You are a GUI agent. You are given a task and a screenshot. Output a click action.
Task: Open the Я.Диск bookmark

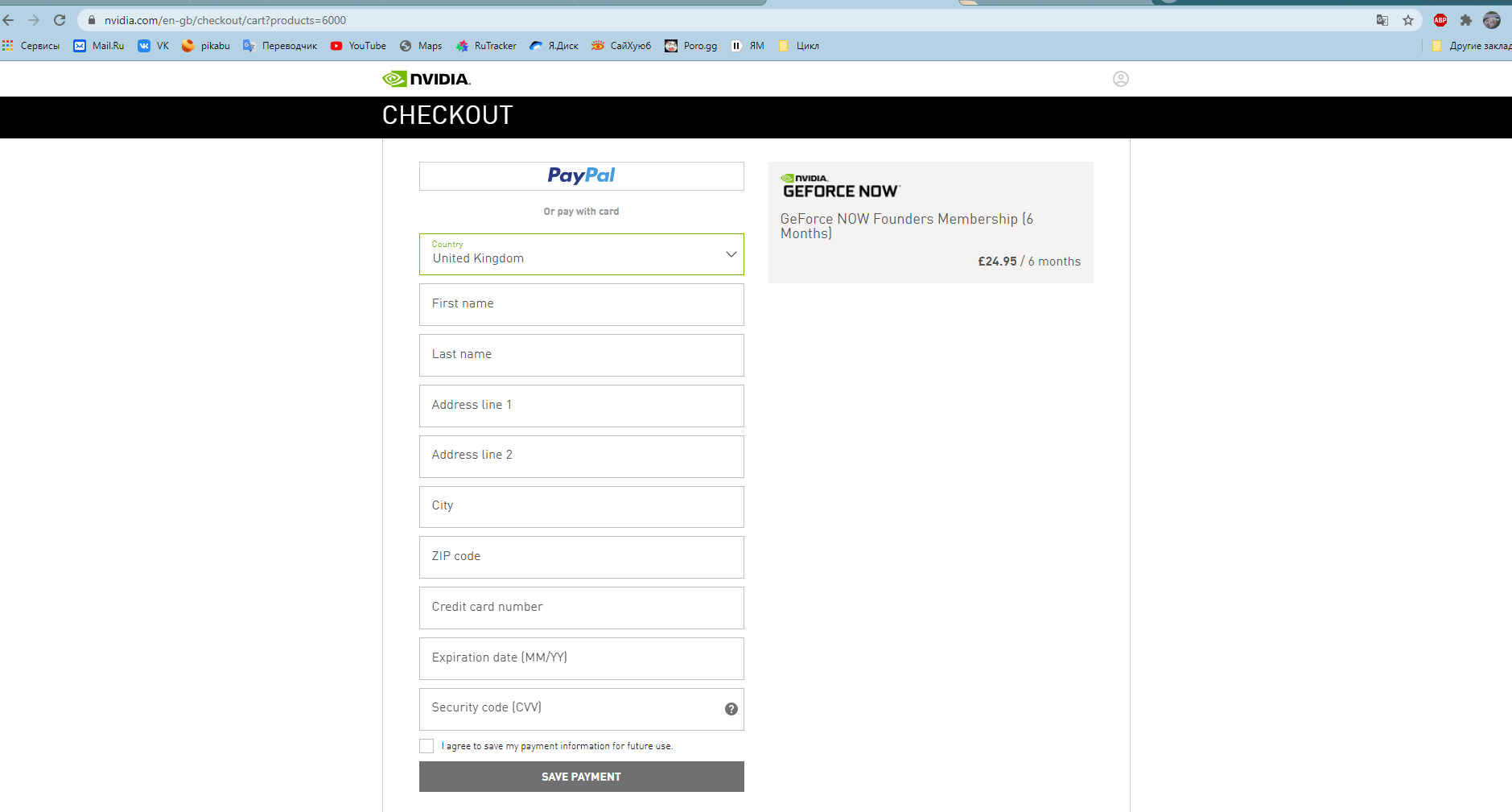click(x=554, y=46)
